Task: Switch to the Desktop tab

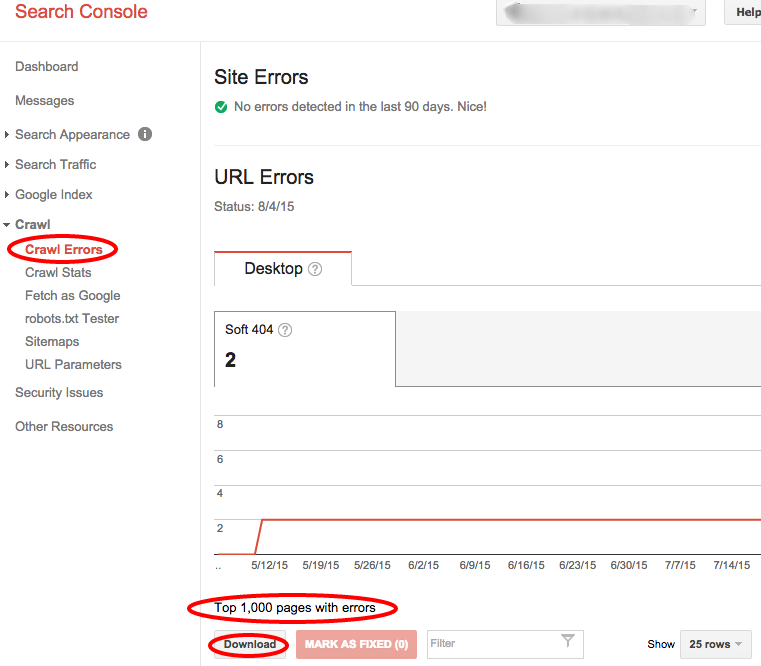Action: point(274,269)
